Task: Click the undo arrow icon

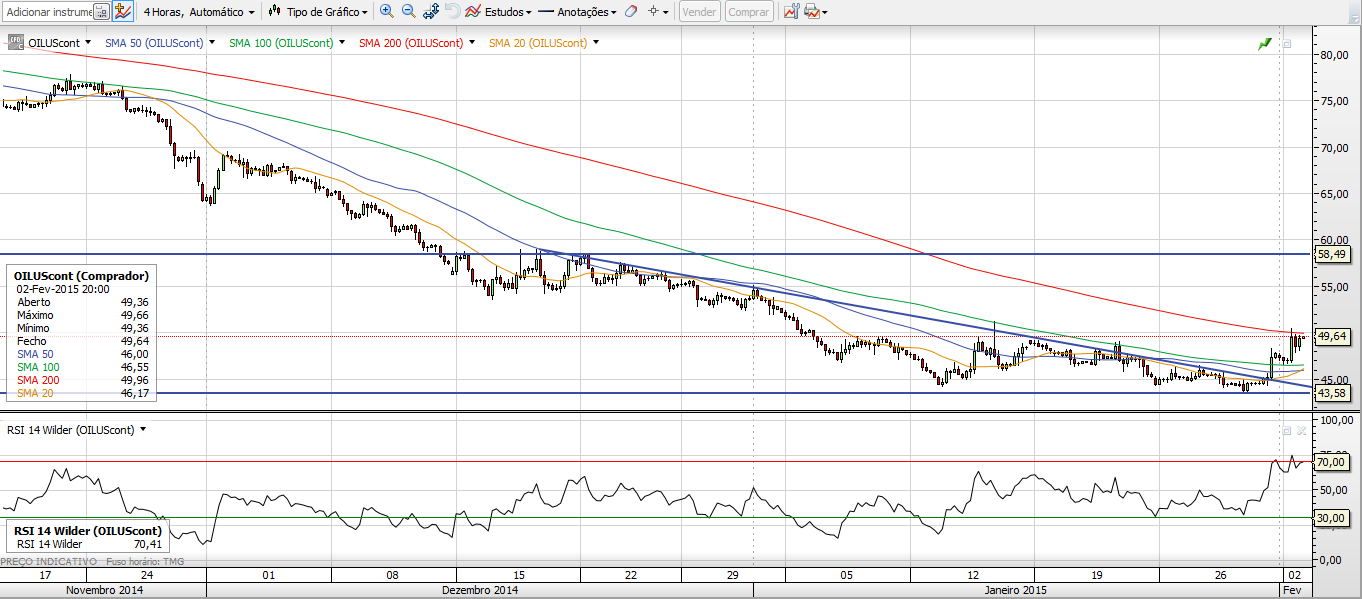Action: (452, 12)
